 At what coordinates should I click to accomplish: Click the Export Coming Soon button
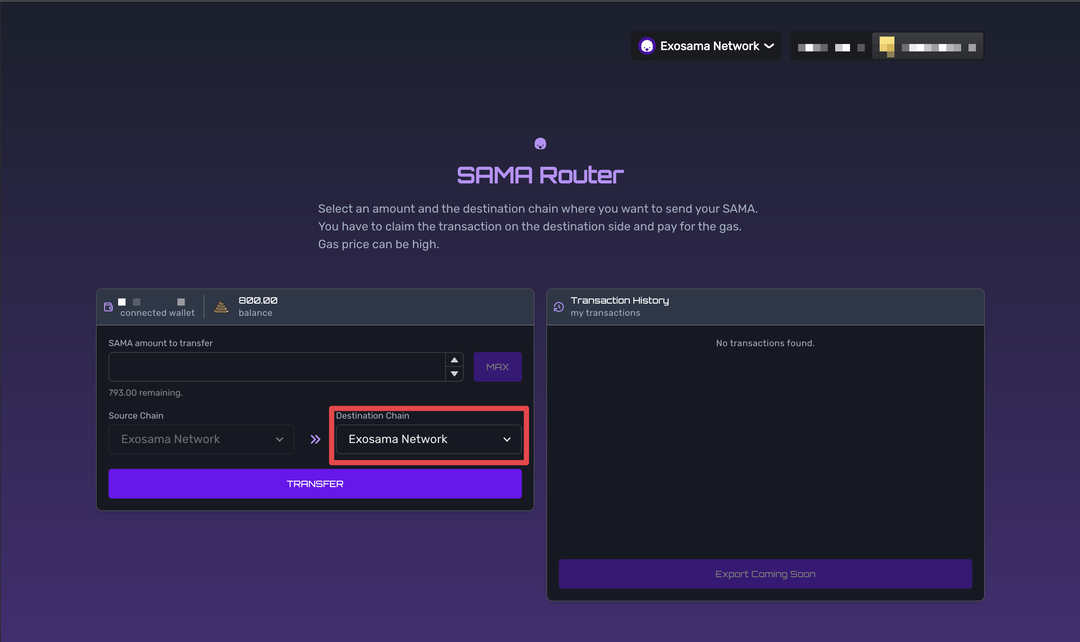point(765,574)
